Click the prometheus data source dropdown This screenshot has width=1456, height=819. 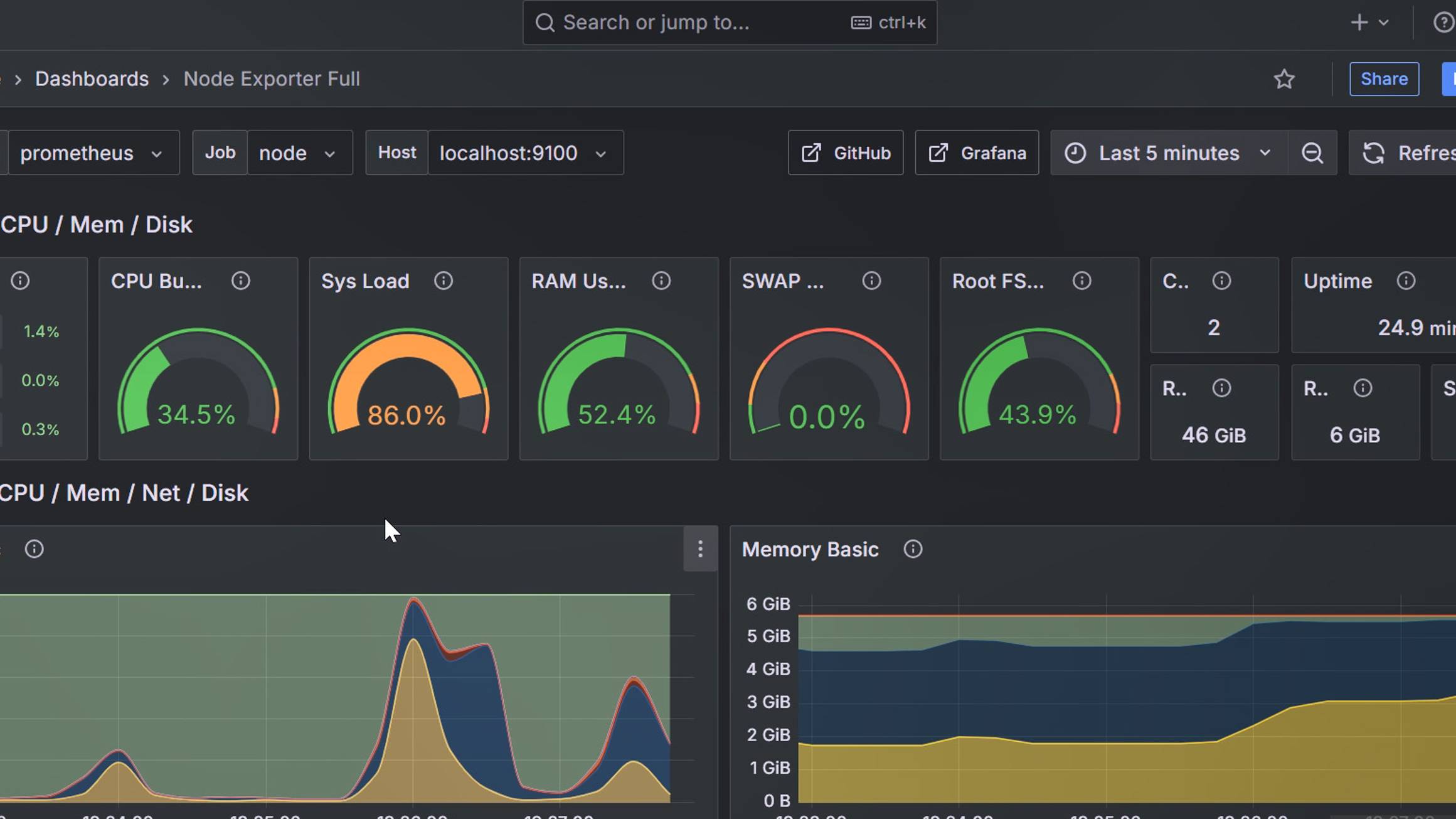(89, 153)
